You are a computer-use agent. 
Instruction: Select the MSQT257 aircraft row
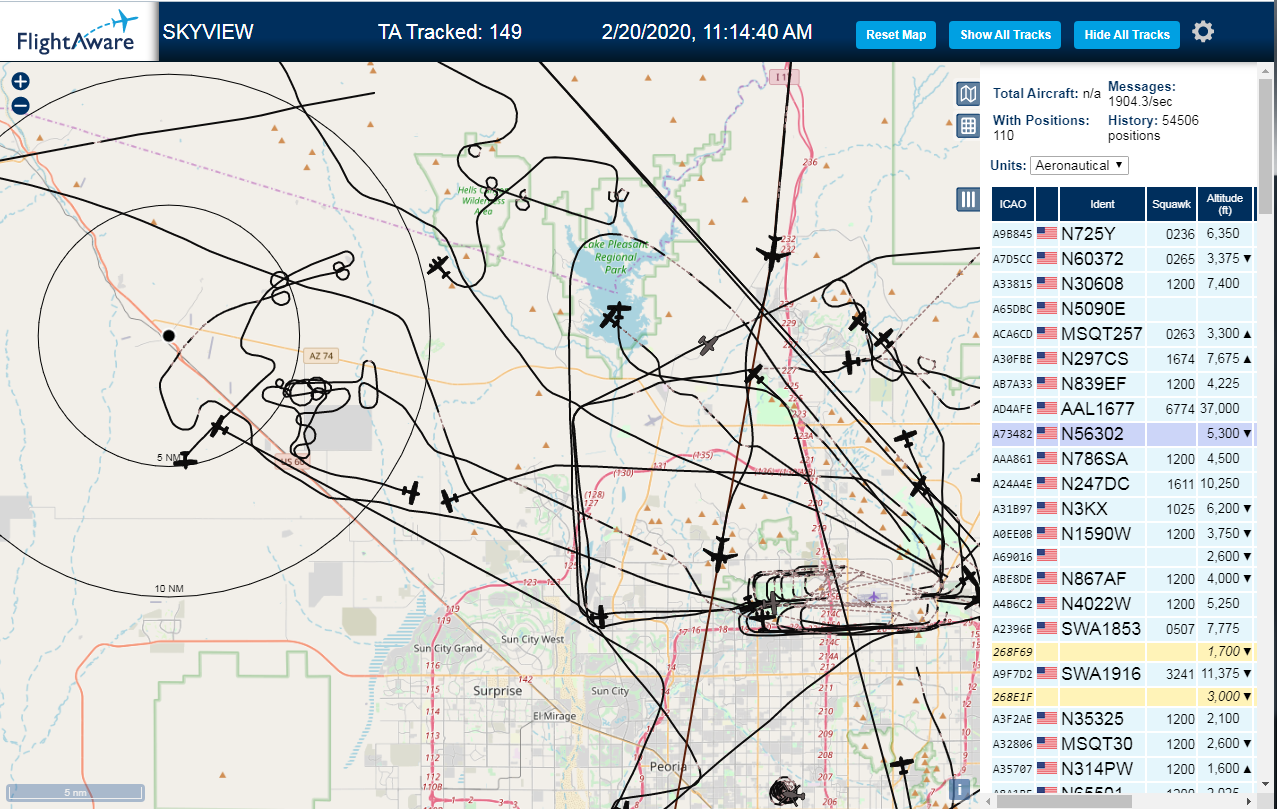(1124, 334)
